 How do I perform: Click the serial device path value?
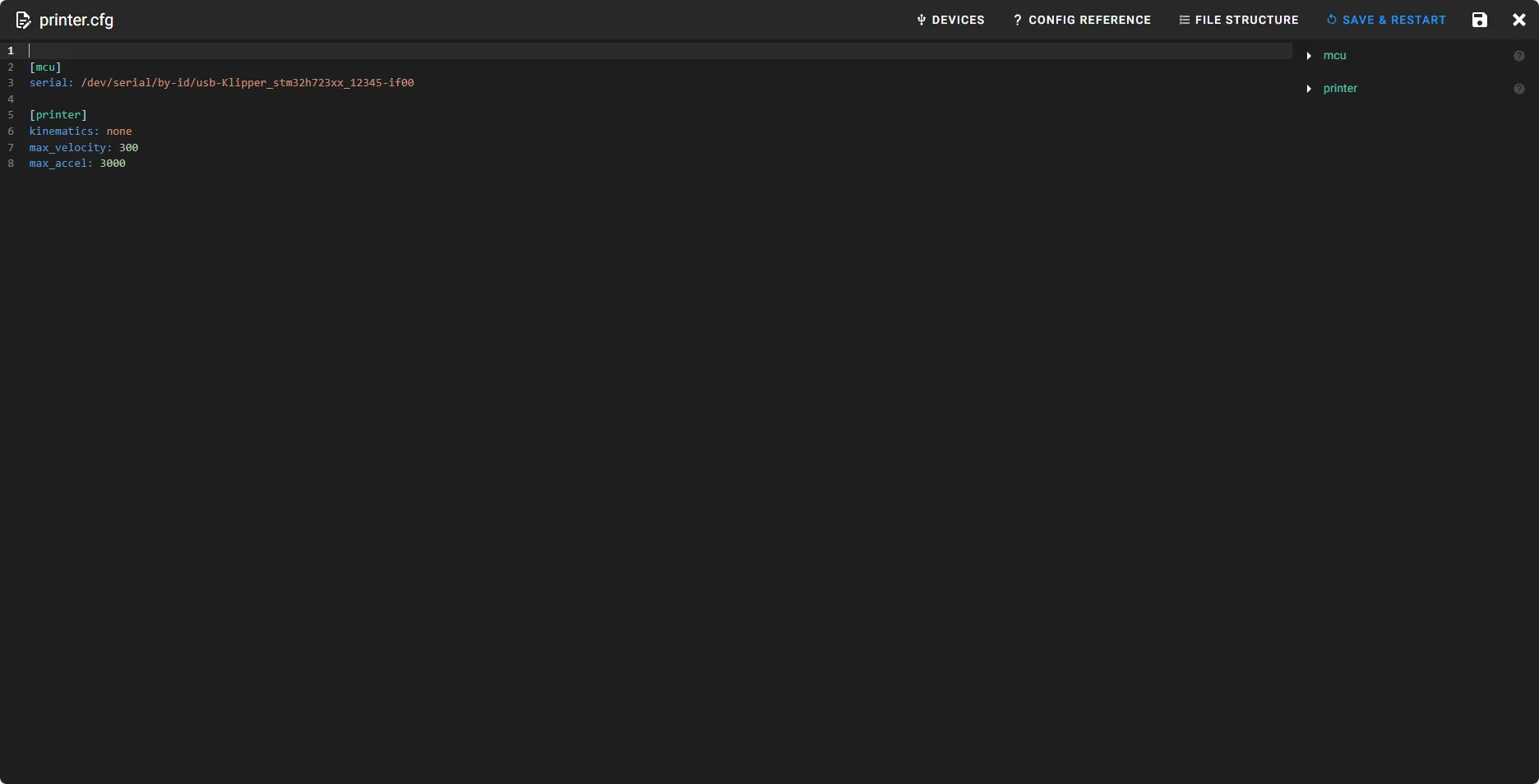pyautogui.click(x=247, y=83)
